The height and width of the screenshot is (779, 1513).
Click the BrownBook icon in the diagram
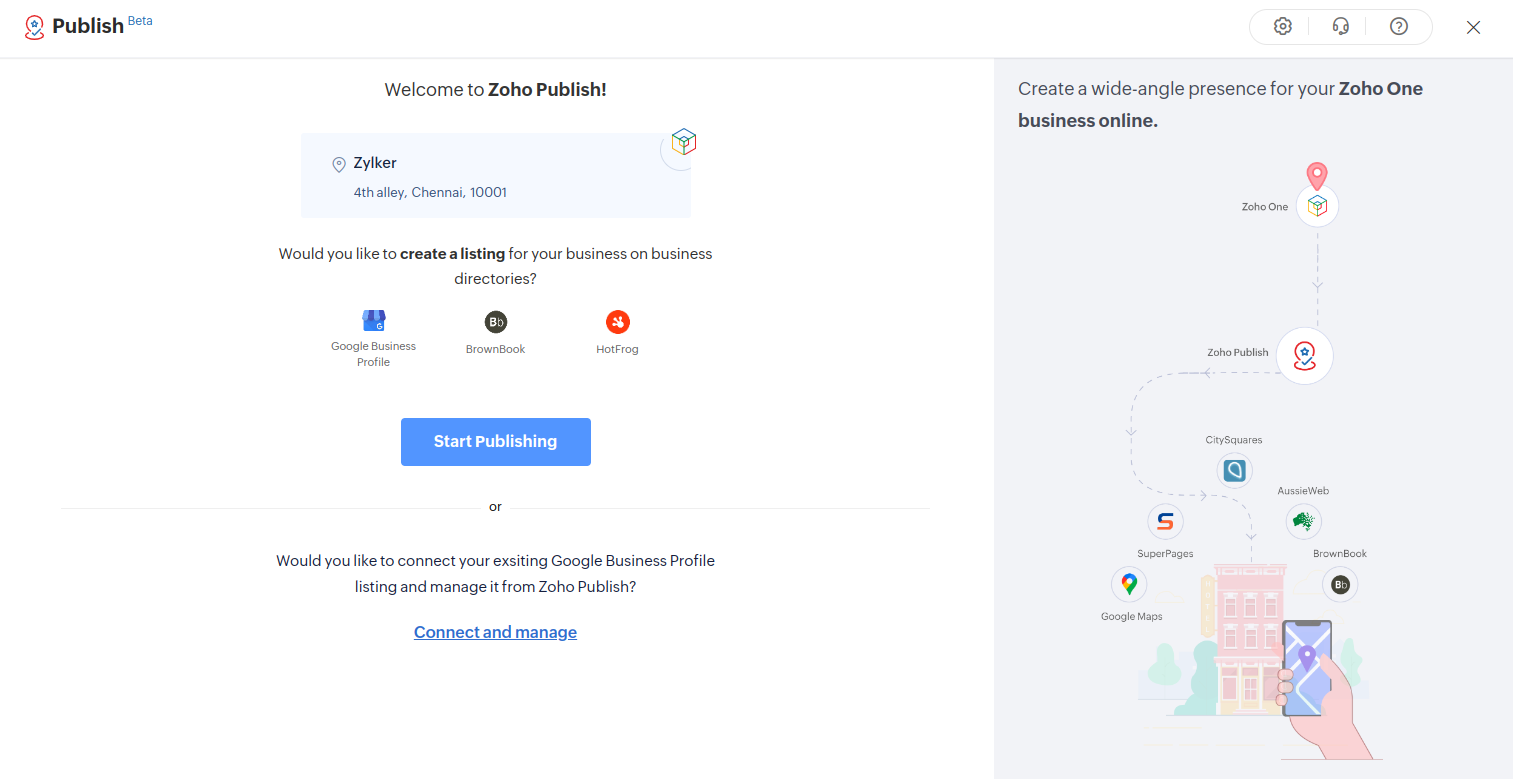coord(1340,584)
